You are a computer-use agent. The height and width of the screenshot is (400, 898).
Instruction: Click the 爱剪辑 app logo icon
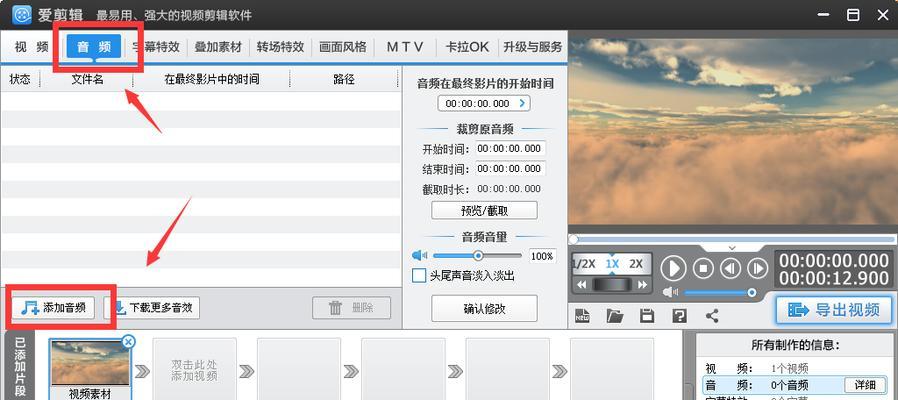[x=21, y=15]
